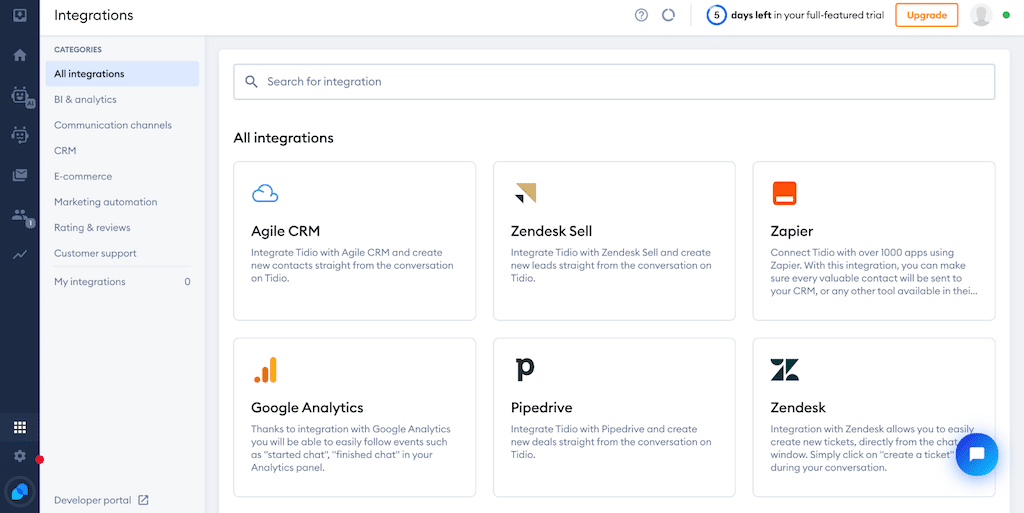The height and width of the screenshot is (513, 1024).
Task: Open the blue chat widget bubble
Action: 976,454
